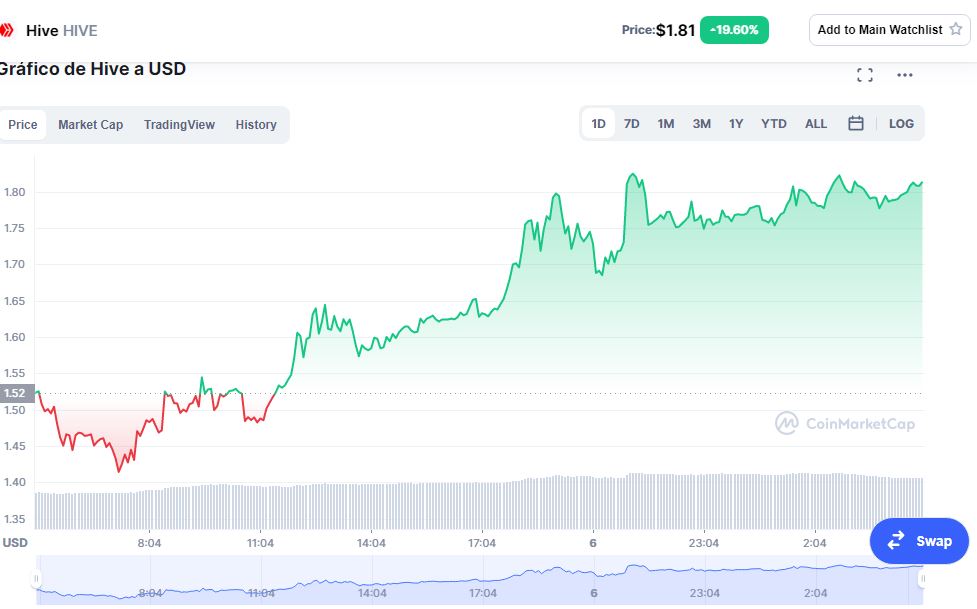
Task: Select the YTD time range
Action: click(x=774, y=123)
